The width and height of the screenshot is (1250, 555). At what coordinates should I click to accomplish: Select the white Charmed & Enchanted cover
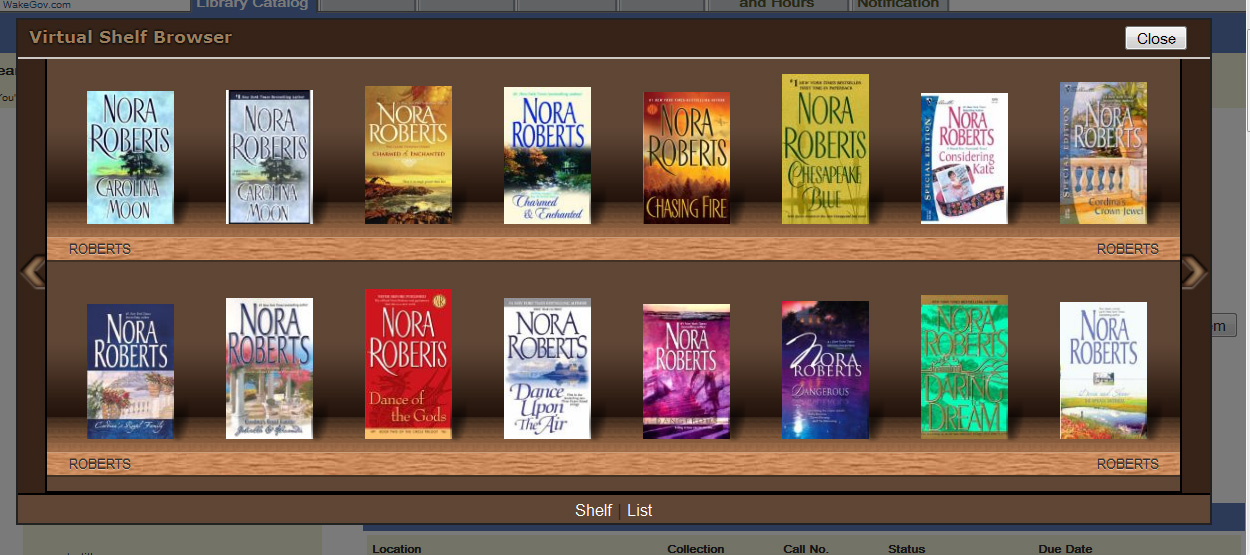click(547, 155)
